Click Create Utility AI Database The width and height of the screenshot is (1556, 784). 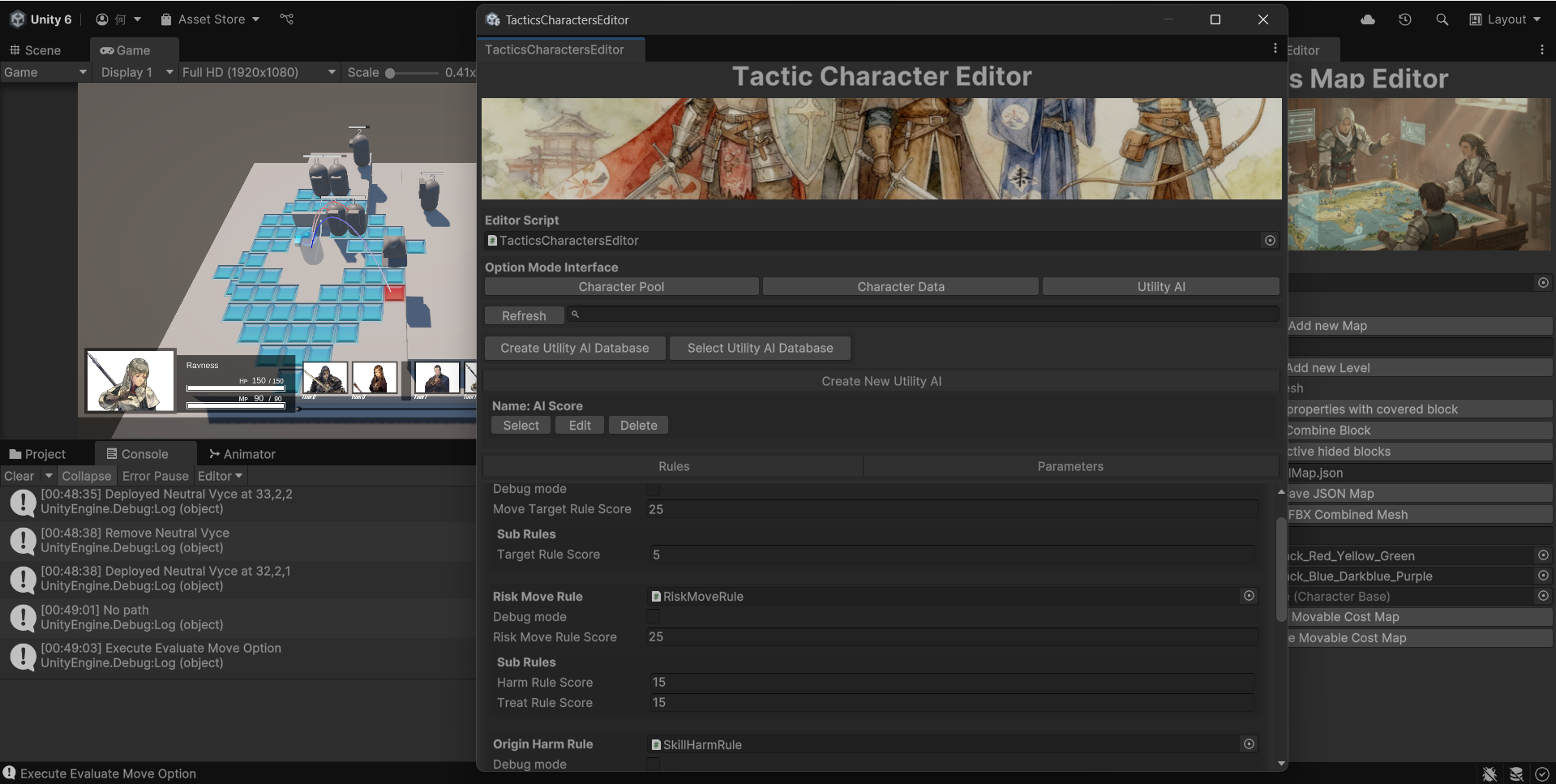[575, 348]
